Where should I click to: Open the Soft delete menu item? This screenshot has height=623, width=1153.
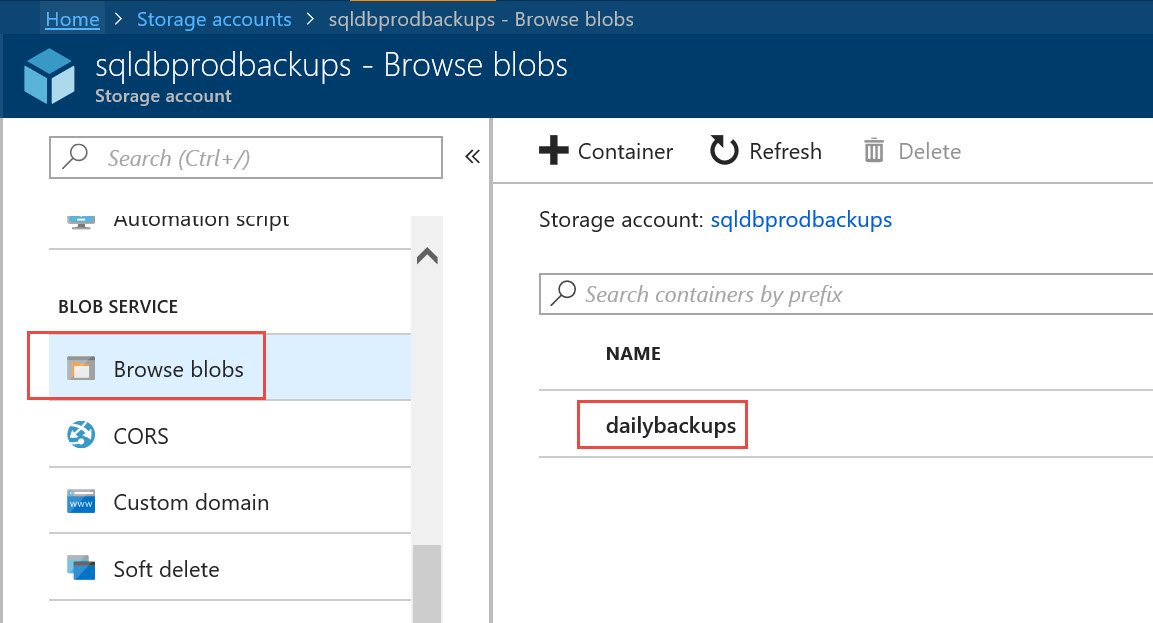(x=229, y=569)
